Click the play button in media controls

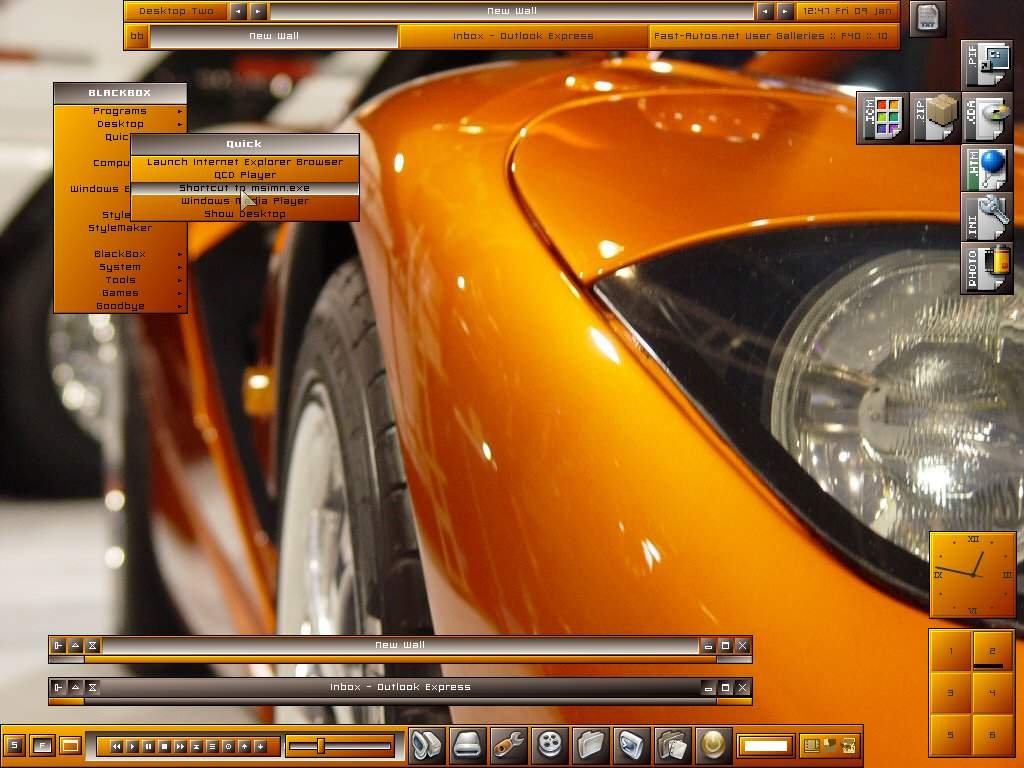coord(133,746)
